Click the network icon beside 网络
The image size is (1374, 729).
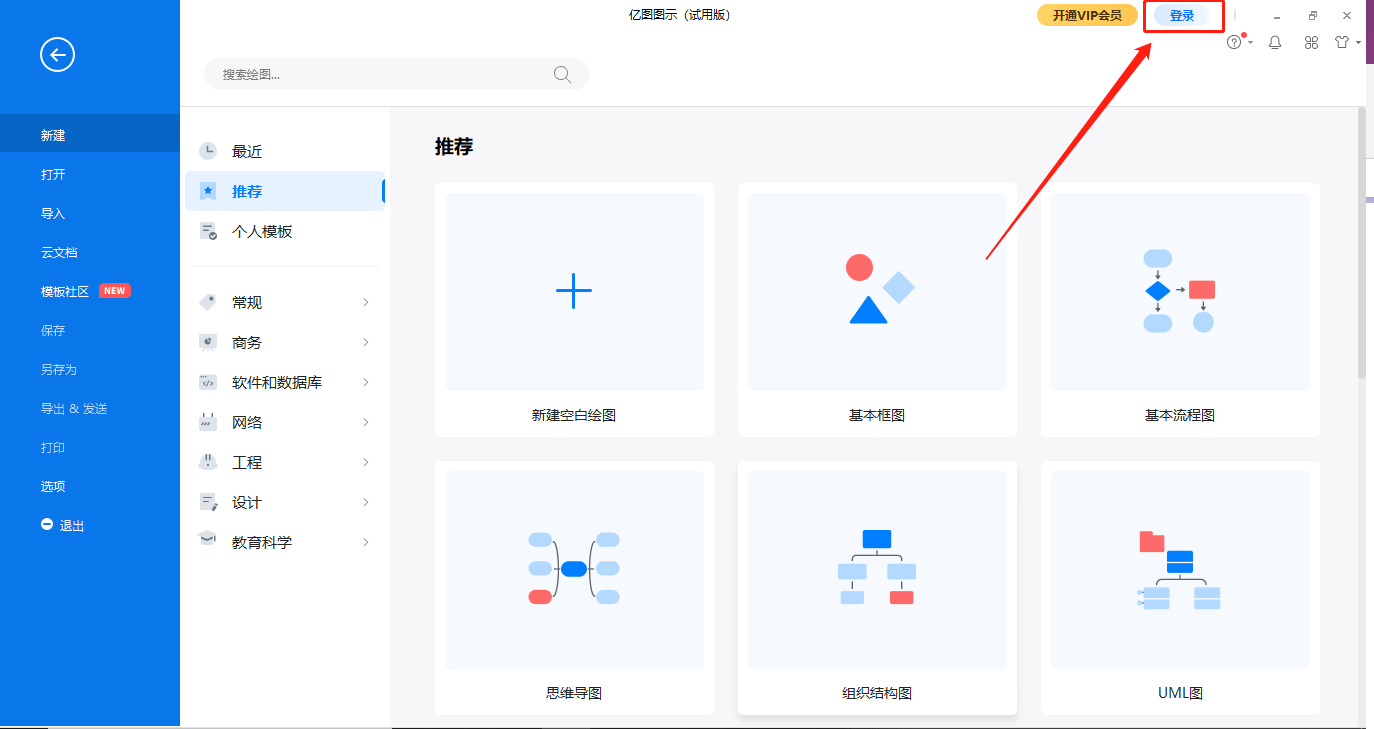(x=208, y=422)
